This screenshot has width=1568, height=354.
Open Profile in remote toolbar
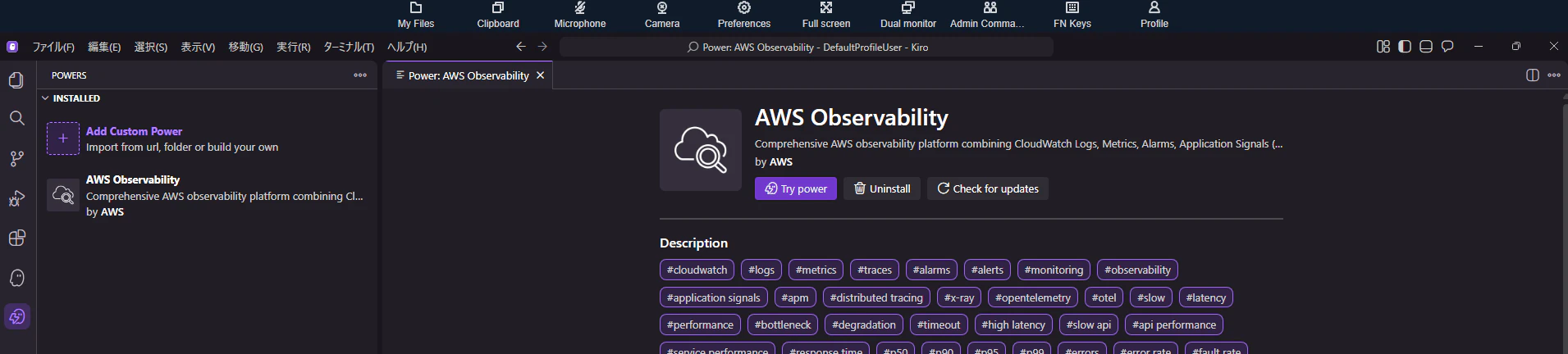point(1154,15)
